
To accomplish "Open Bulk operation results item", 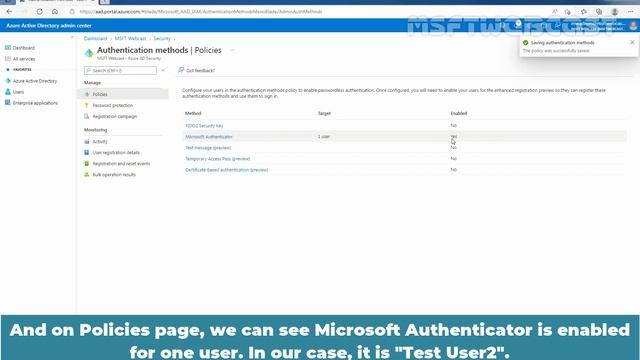I will click(x=114, y=175).
